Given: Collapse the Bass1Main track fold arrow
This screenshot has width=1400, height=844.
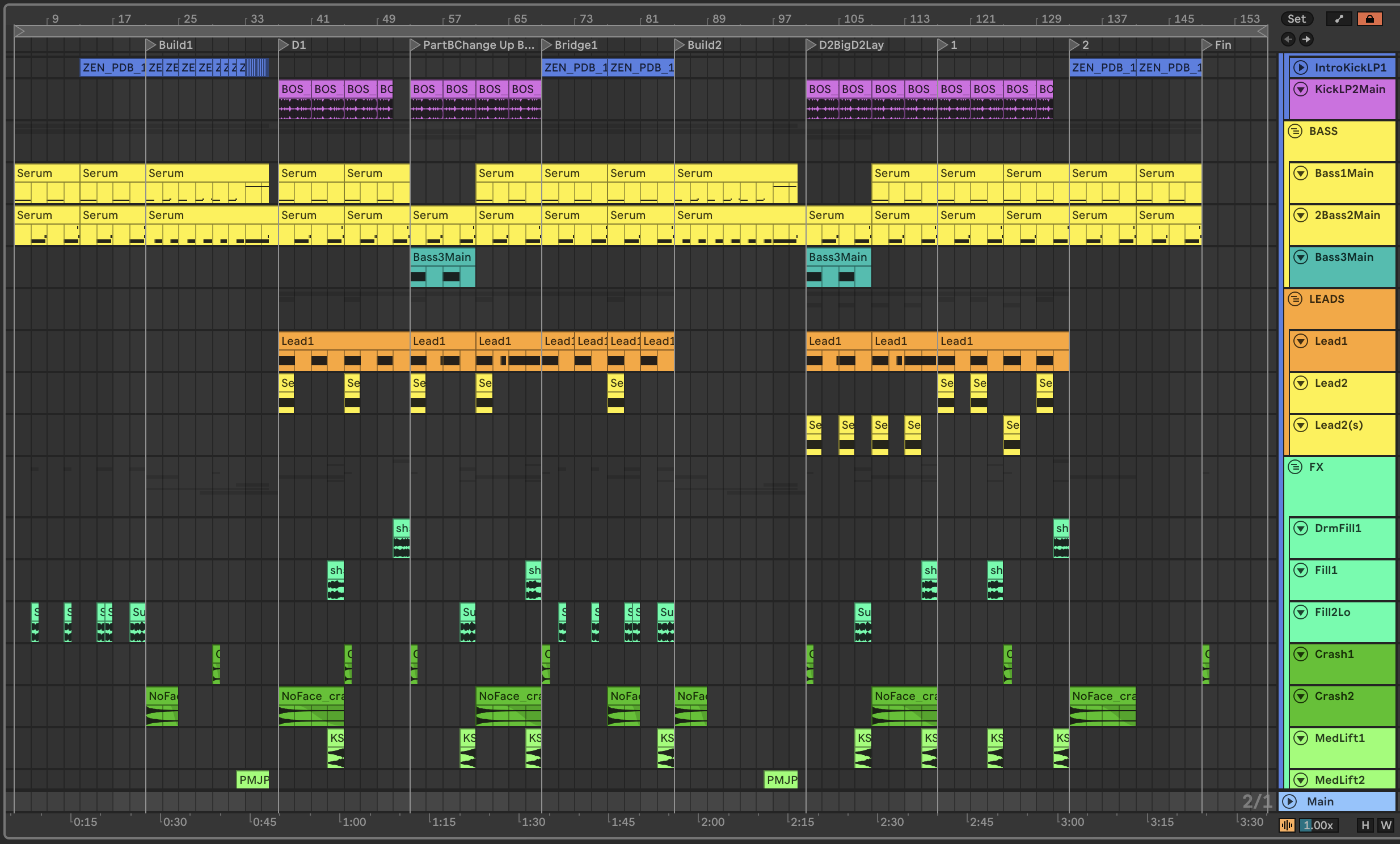Looking at the screenshot, I should tap(1300, 173).
